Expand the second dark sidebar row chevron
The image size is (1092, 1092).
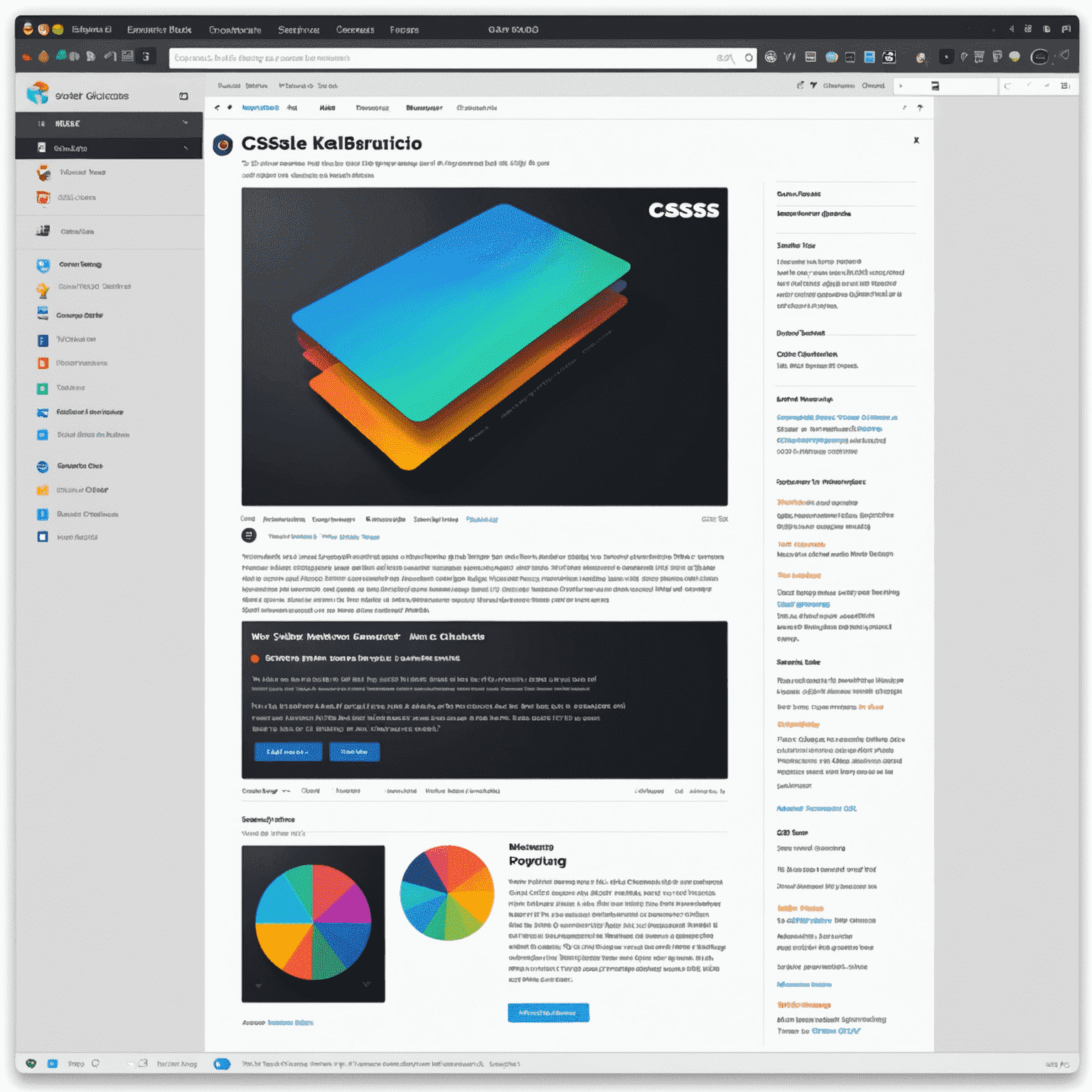click(186, 148)
